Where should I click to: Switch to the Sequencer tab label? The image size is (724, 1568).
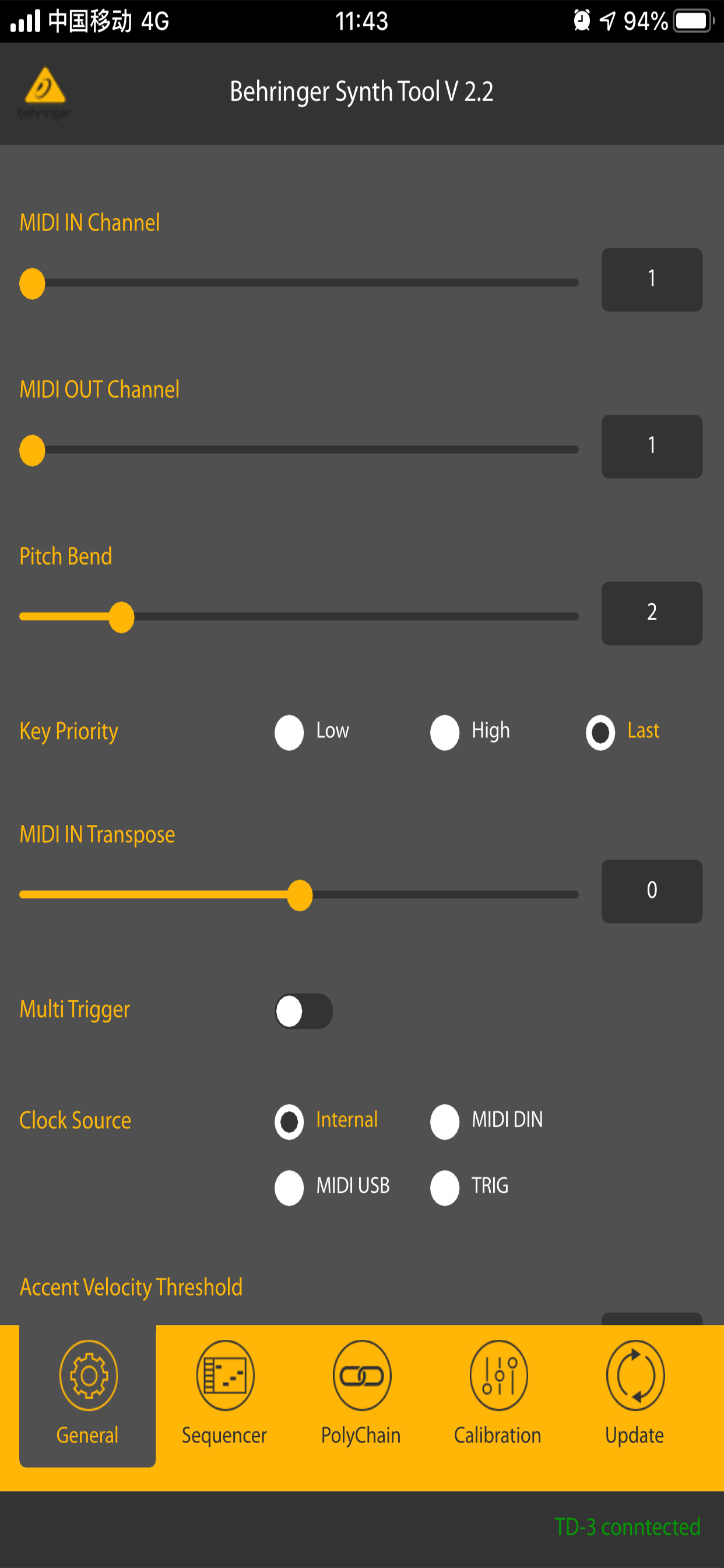[224, 1436]
